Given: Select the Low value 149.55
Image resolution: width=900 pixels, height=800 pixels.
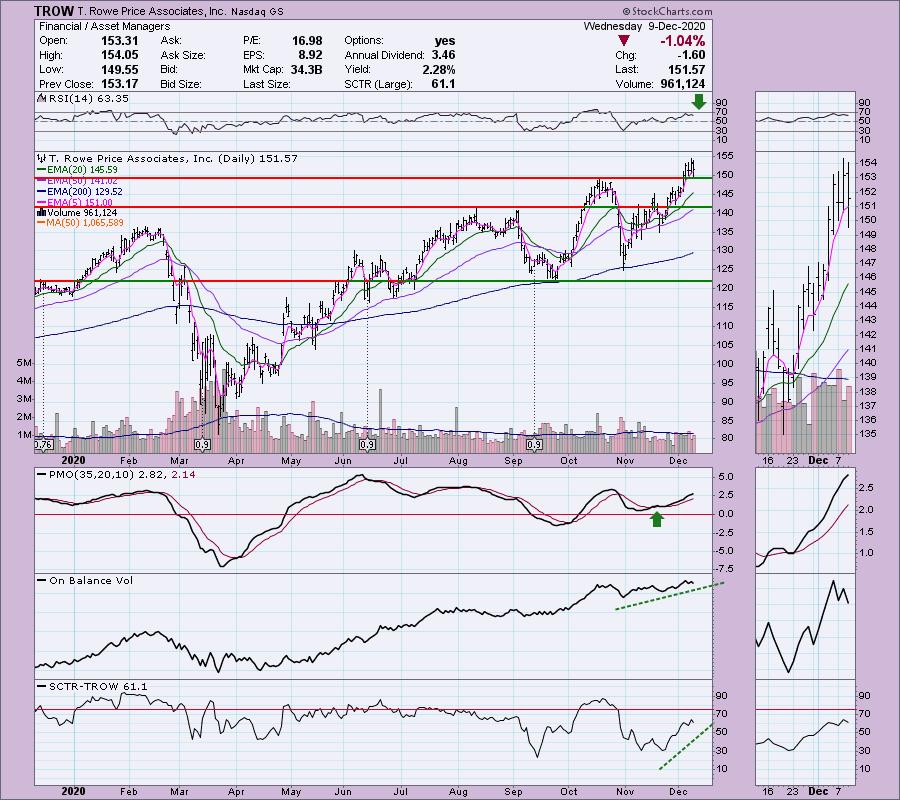Looking at the screenshot, I should click(119, 69).
